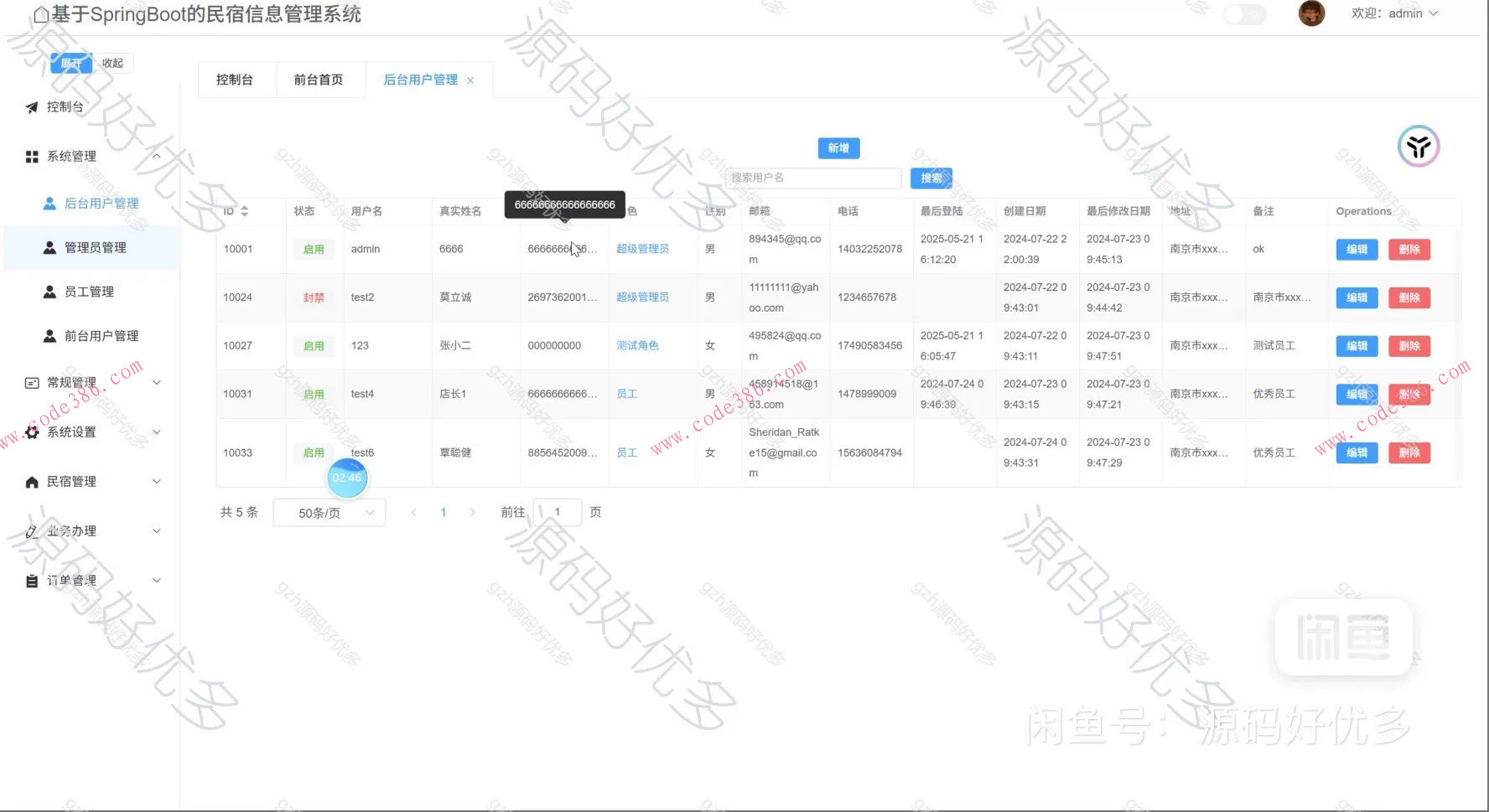Delete the test2 user row
Viewport: 1489px width, 812px height.
(x=1409, y=297)
